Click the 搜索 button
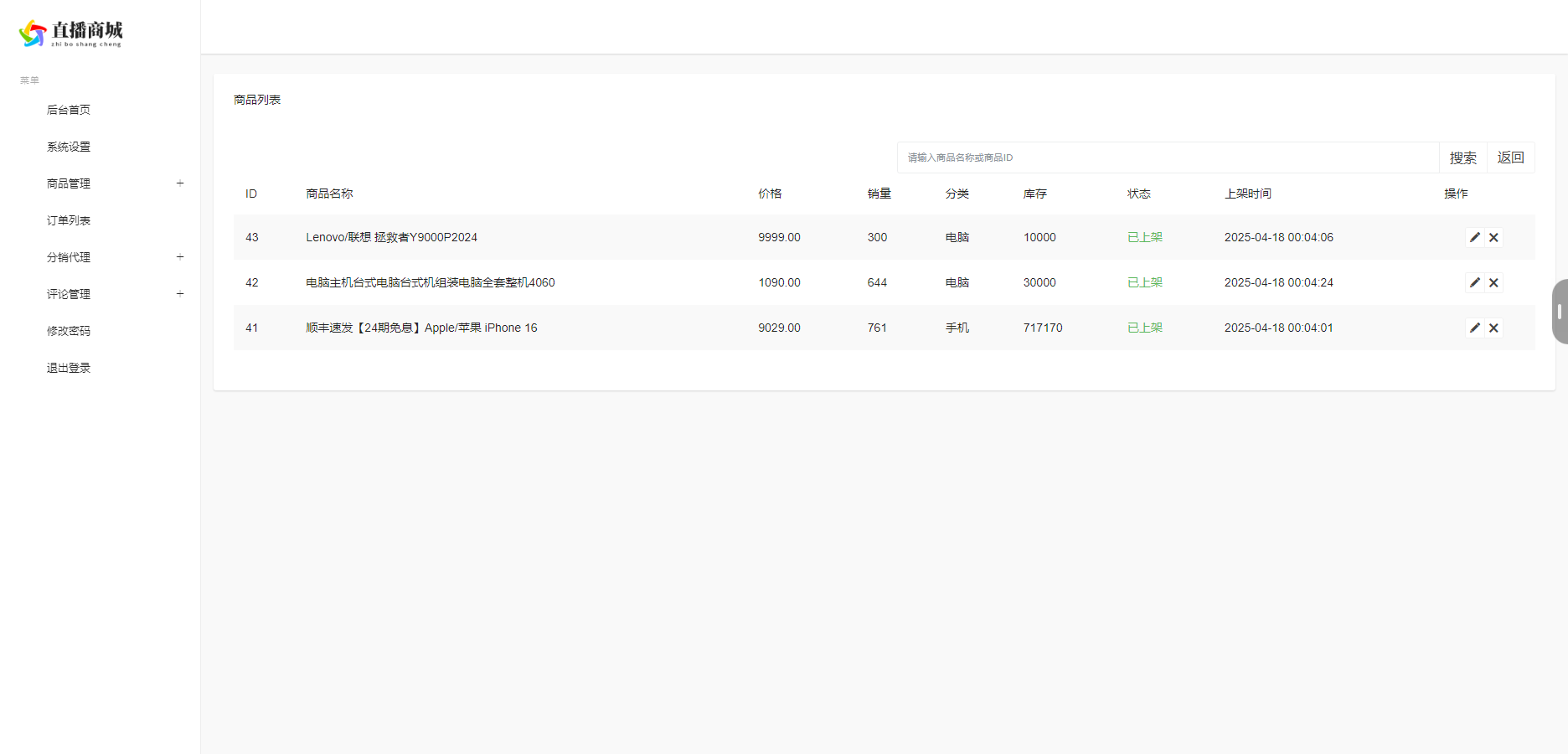 pyautogui.click(x=1463, y=158)
